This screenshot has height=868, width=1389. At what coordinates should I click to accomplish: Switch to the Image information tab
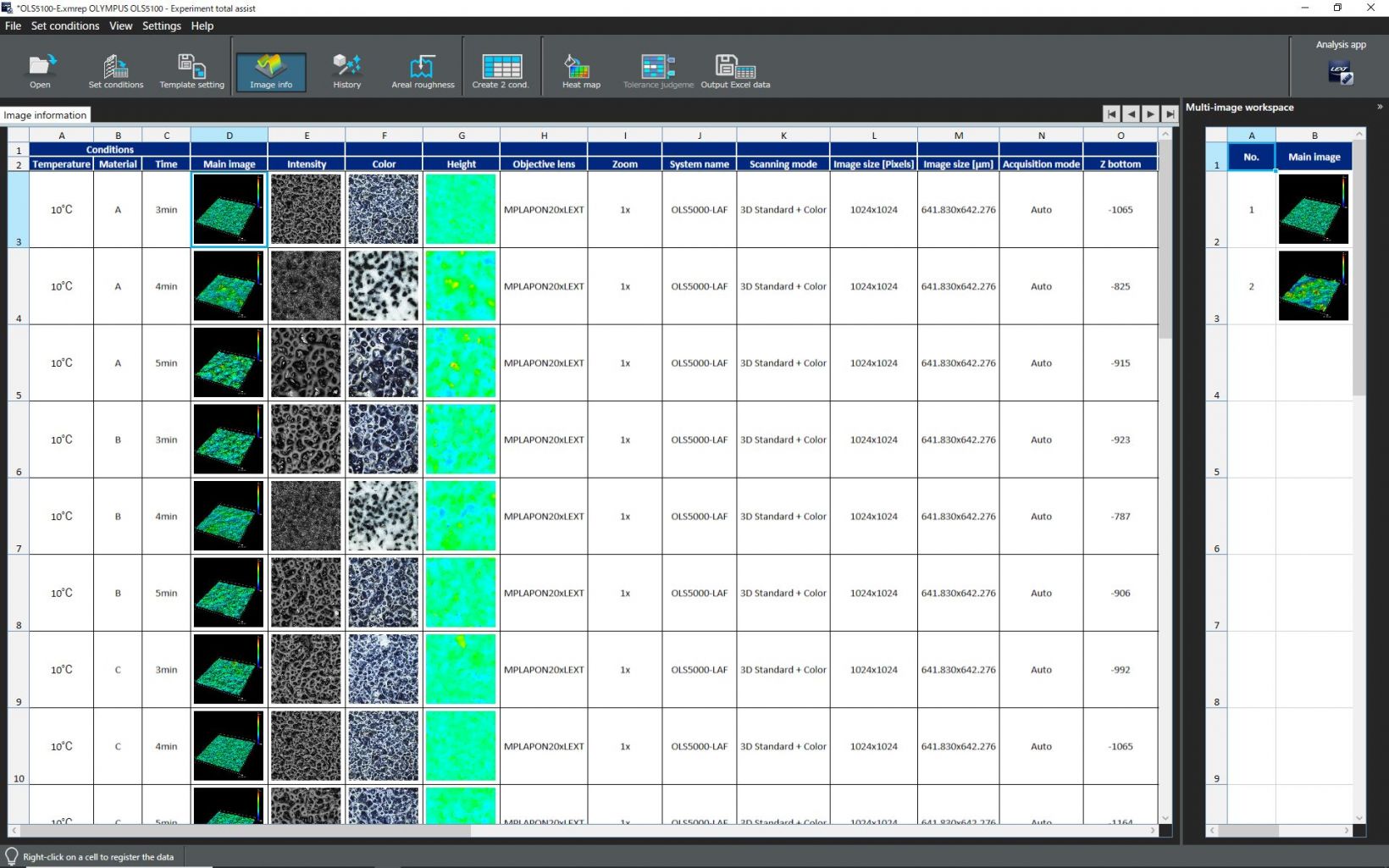pyautogui.click(x=45, y=114)
